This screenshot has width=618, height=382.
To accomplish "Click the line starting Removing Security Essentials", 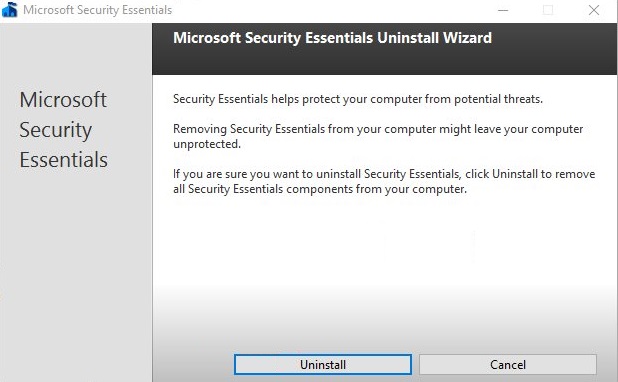I will 378,129.
